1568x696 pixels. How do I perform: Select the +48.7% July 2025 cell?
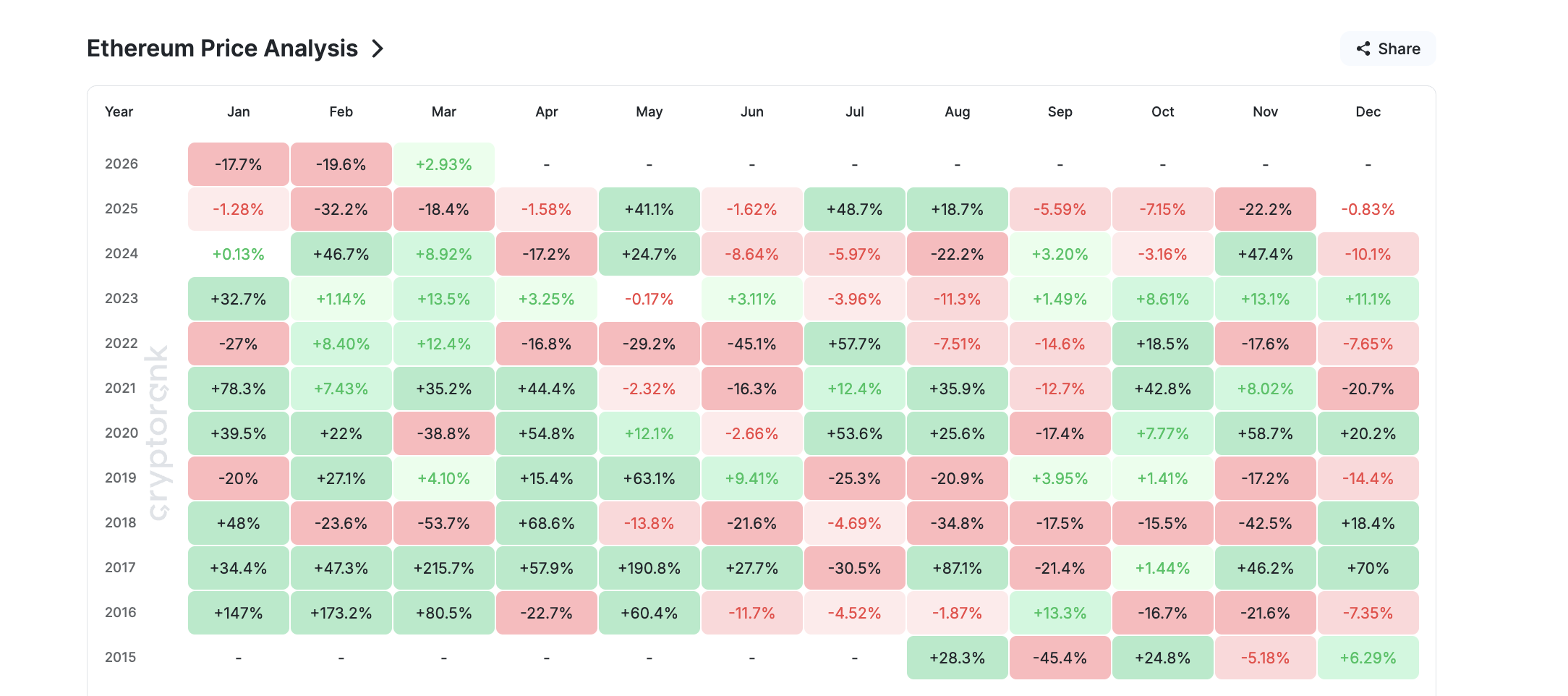[x=854, y=209]
